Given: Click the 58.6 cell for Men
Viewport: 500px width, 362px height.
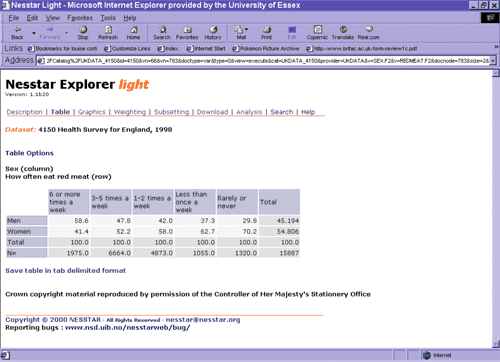Looking at the screenshot, I should pos(69,221).
